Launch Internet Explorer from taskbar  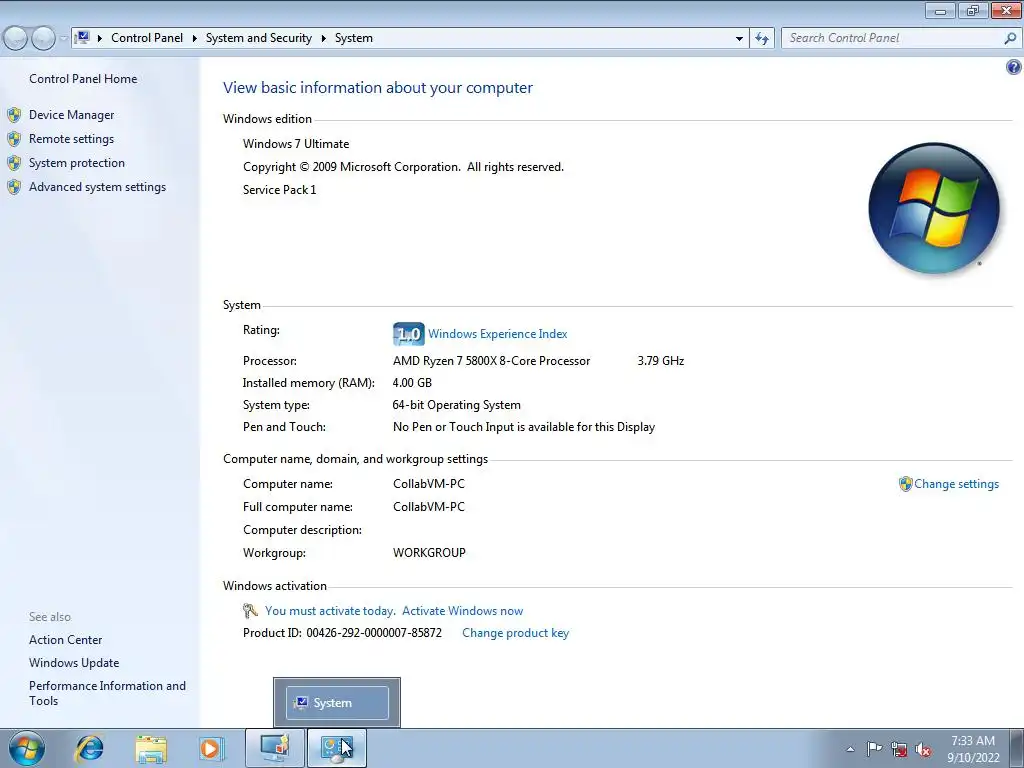coord(89,748)
